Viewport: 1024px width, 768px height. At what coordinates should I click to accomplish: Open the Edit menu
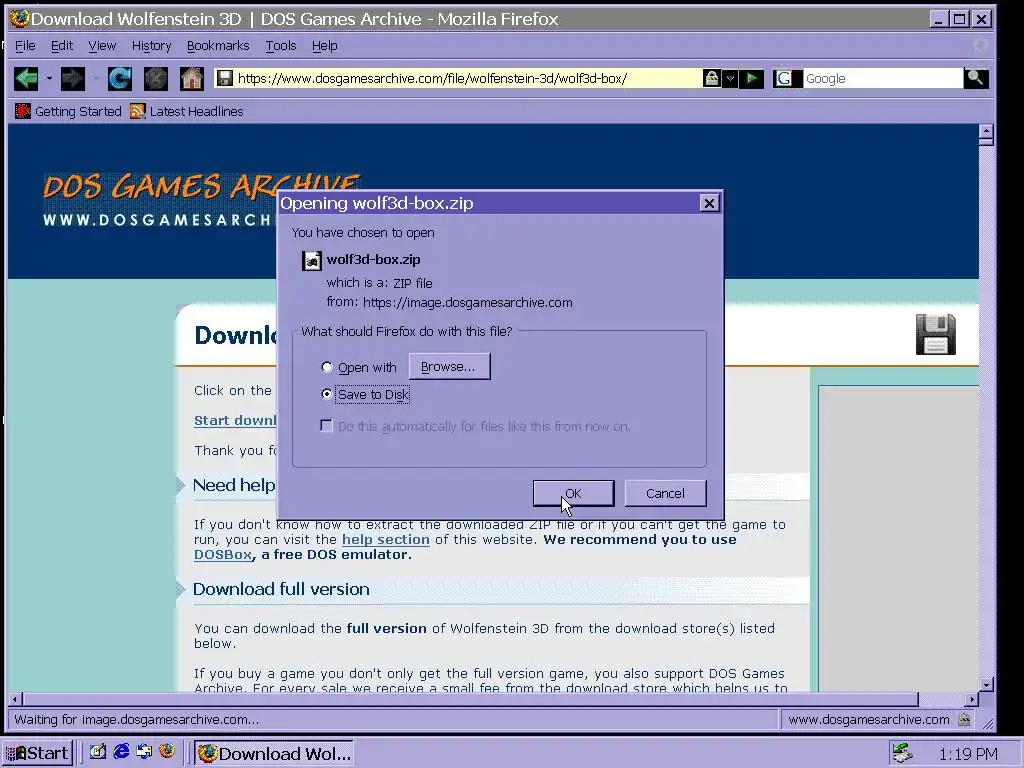tap(62, 46)
